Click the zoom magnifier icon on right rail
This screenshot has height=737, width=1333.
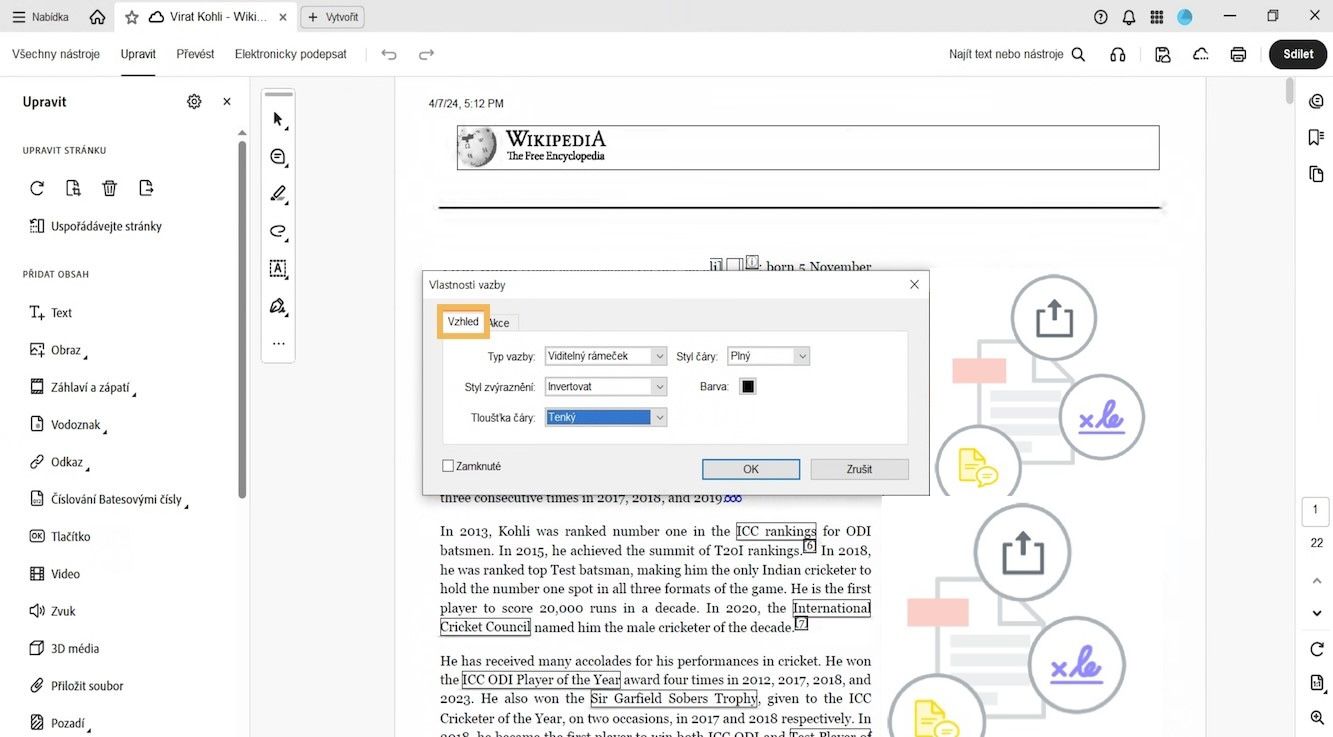pos(1317,717)
